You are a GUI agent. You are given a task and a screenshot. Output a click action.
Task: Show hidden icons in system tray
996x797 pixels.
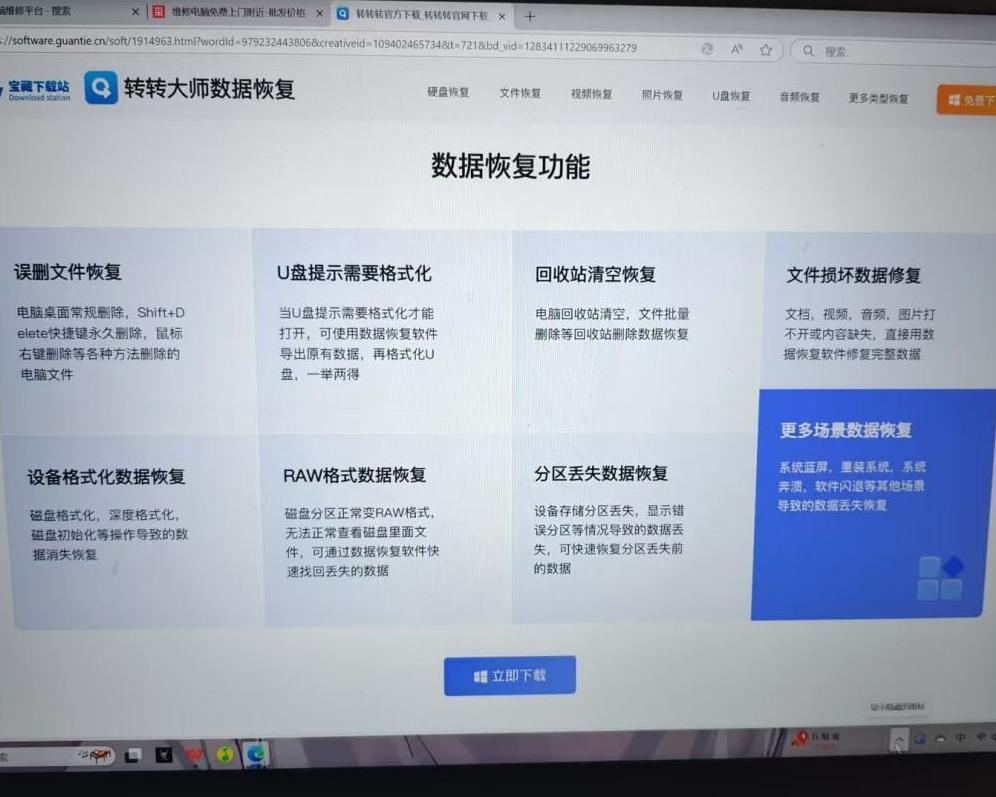tap(898, 739)
